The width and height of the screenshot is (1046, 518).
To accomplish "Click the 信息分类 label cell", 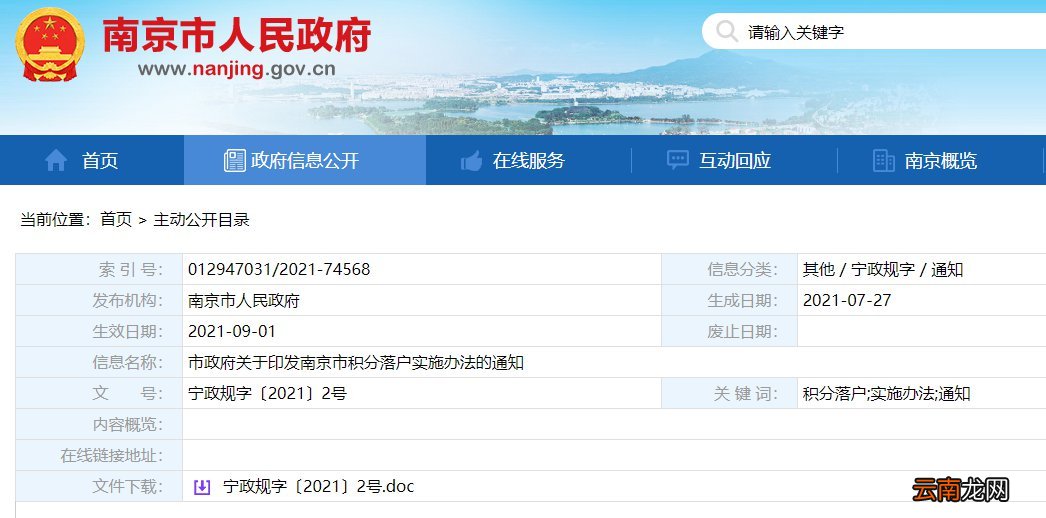I will (x=730, y=269).
